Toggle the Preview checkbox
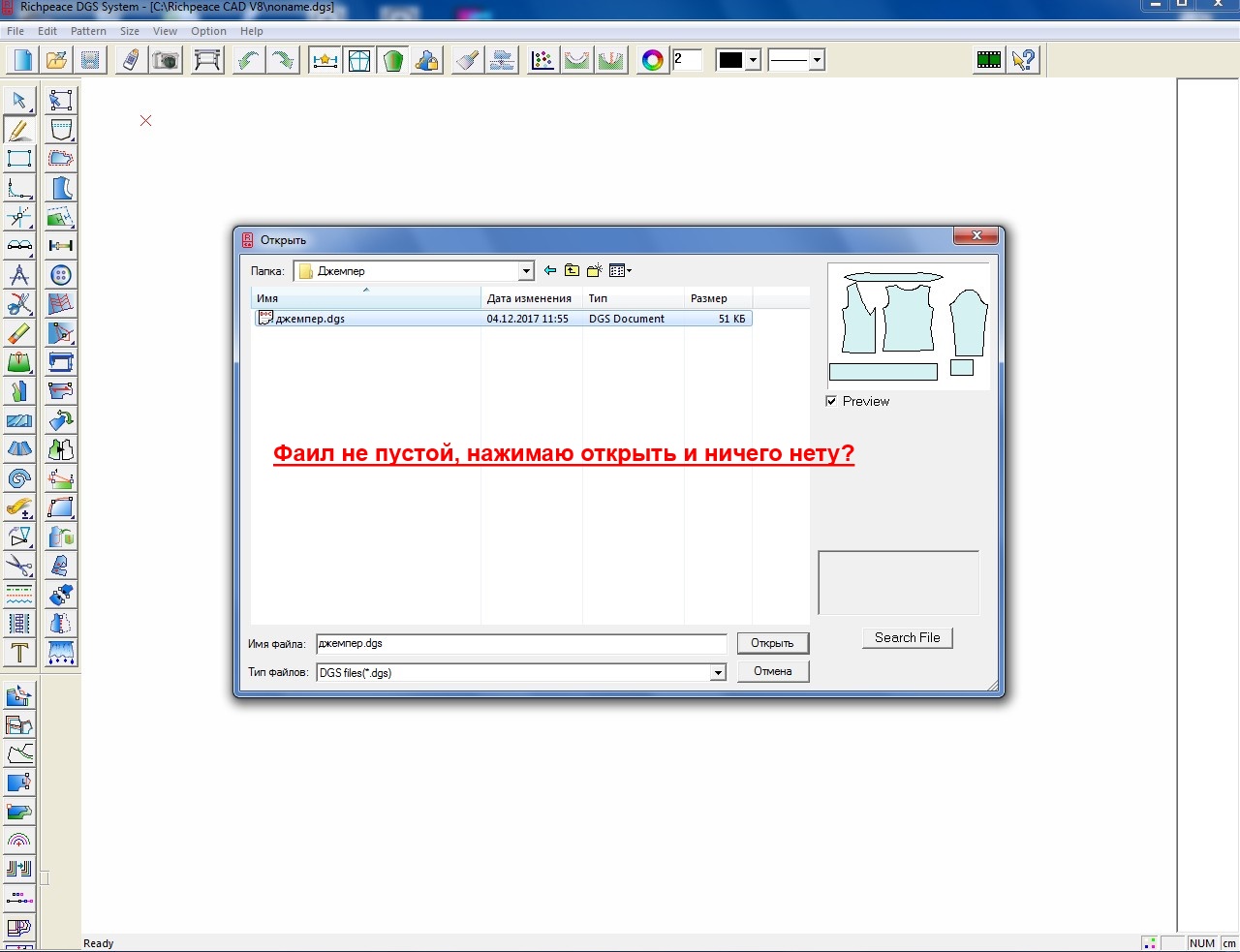Screen dimensions: 1240x952 click(x=831, y=401)
